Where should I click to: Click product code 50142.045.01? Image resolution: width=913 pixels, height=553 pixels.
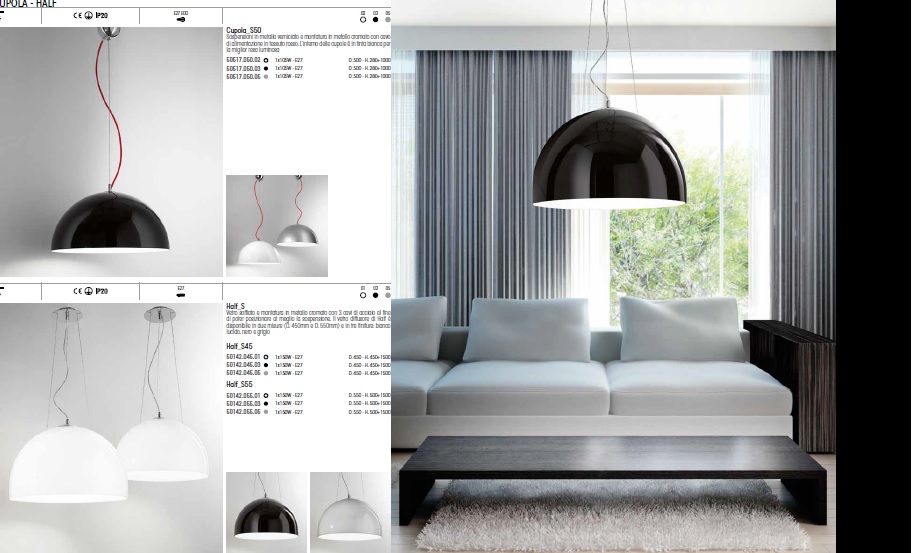pos(243,357)
